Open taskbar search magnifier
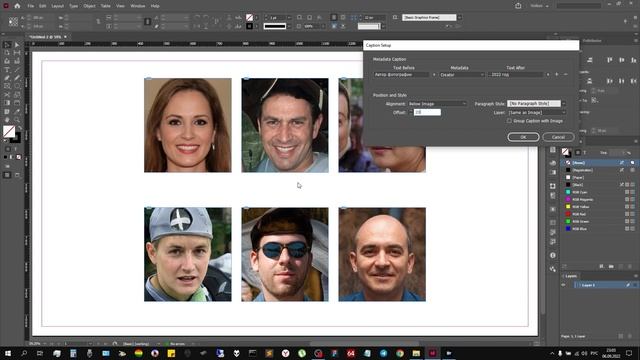The width and height of the screenshot is (640, 360). coord(24,353)
